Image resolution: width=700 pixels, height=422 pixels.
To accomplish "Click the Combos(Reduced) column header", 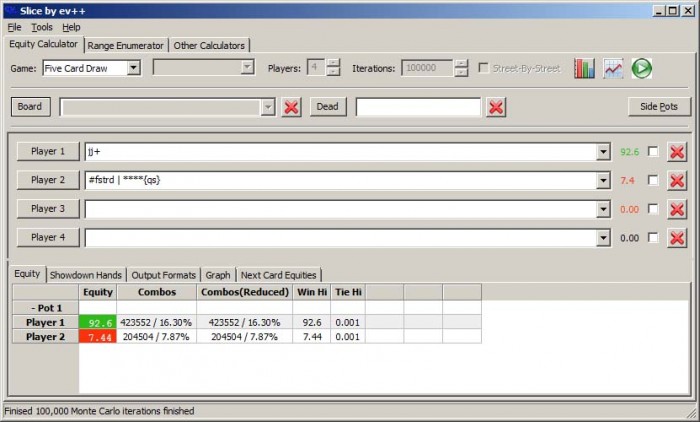I will pos(245,292).
